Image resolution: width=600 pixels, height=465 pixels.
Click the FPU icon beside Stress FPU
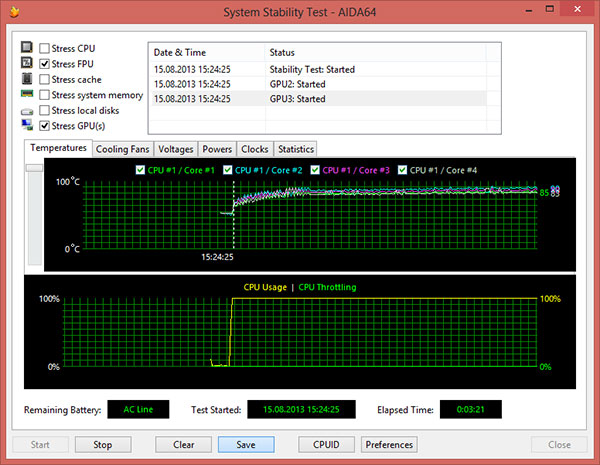pos(27,62)
